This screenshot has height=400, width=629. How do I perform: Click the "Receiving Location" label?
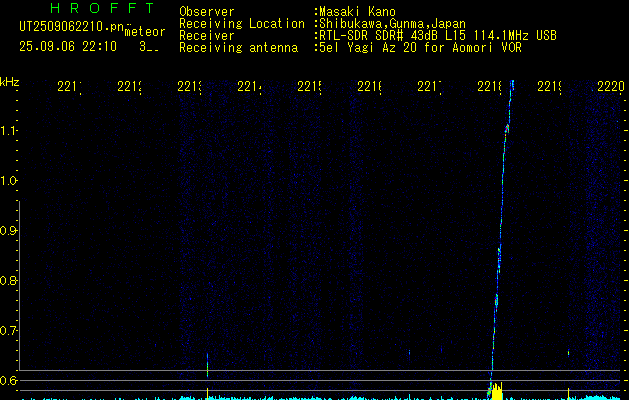point(242,24)
